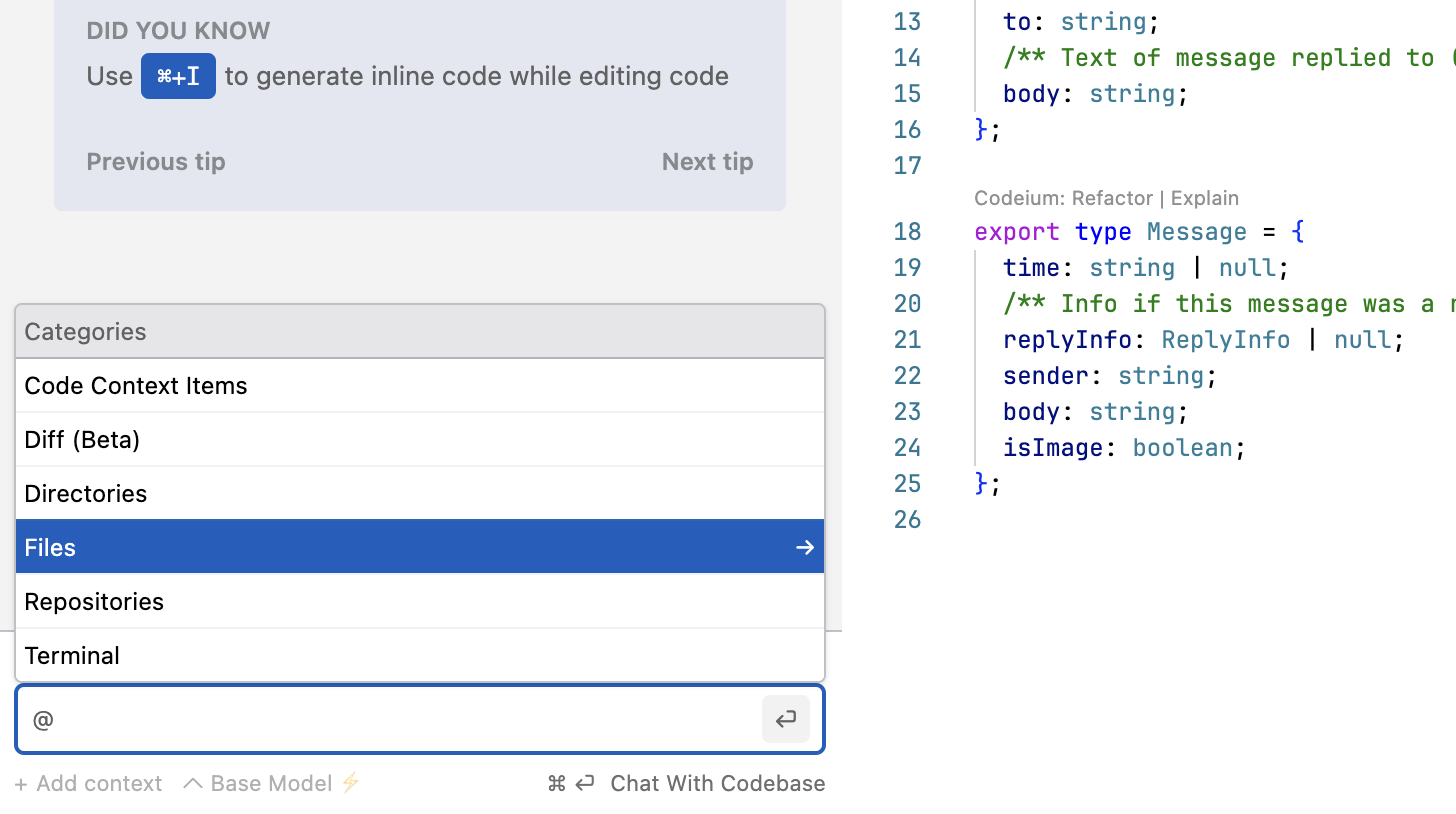Select the Directories category
This screenshot has height=814, width=1456.
tap(86, 494)
